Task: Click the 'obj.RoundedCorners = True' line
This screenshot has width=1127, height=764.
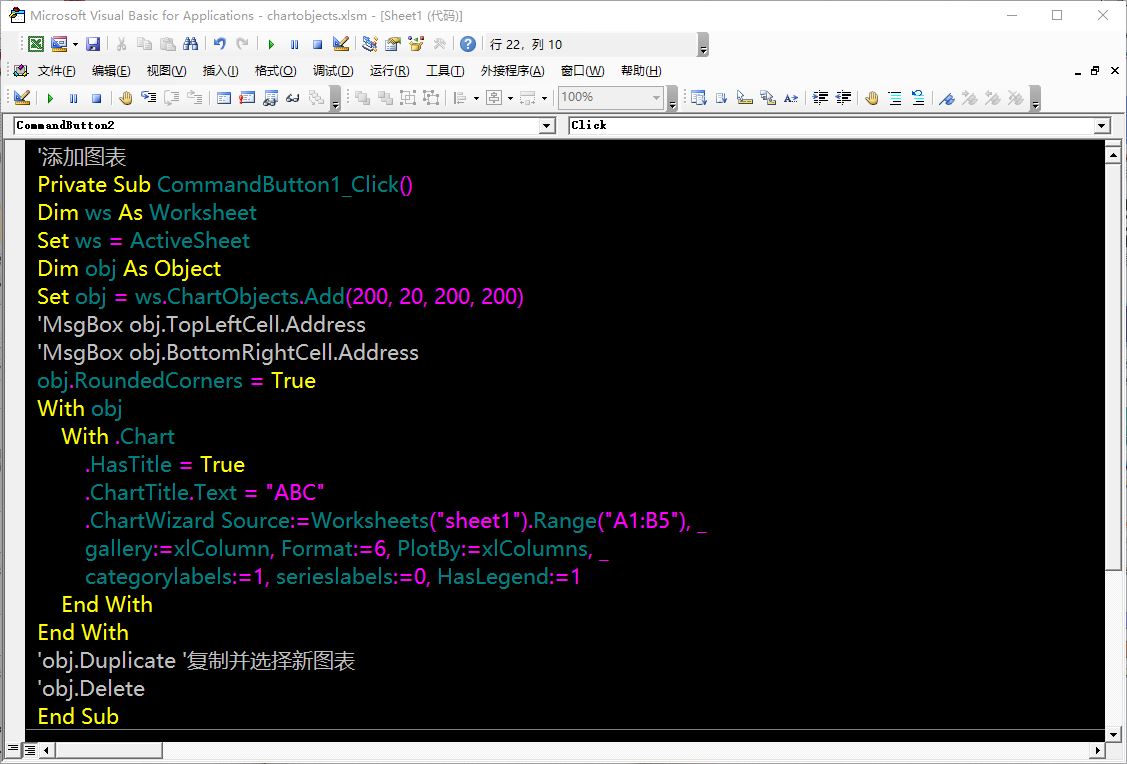Action: (176, 381)
